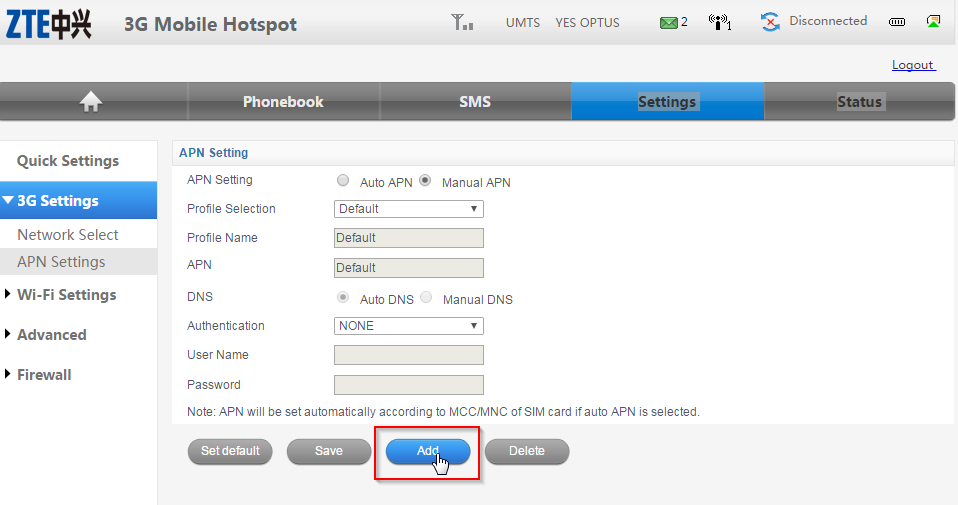Image resolution: width=958 pixels, height=505 pixels.
Task: Click the ZTE logo
Action: click(49, 24)
